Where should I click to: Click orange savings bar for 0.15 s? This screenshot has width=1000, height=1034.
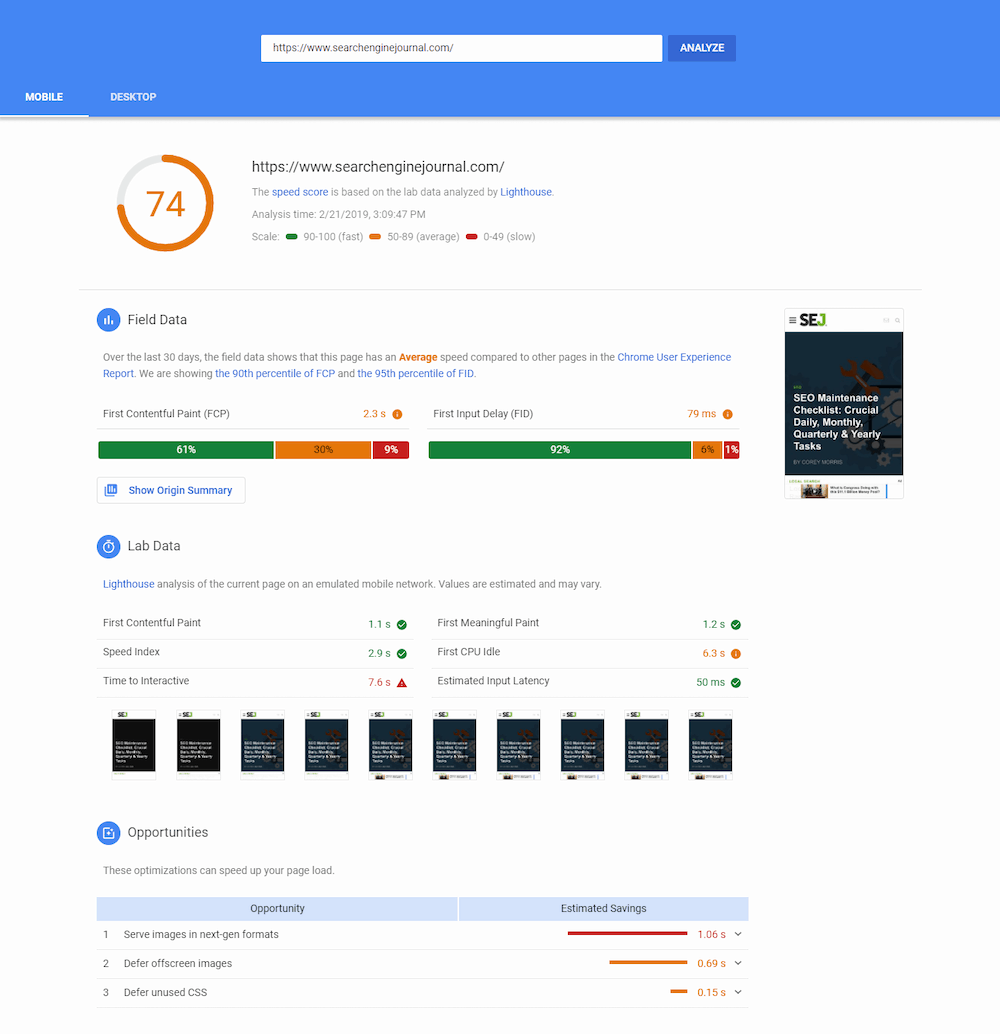[679, 991]
